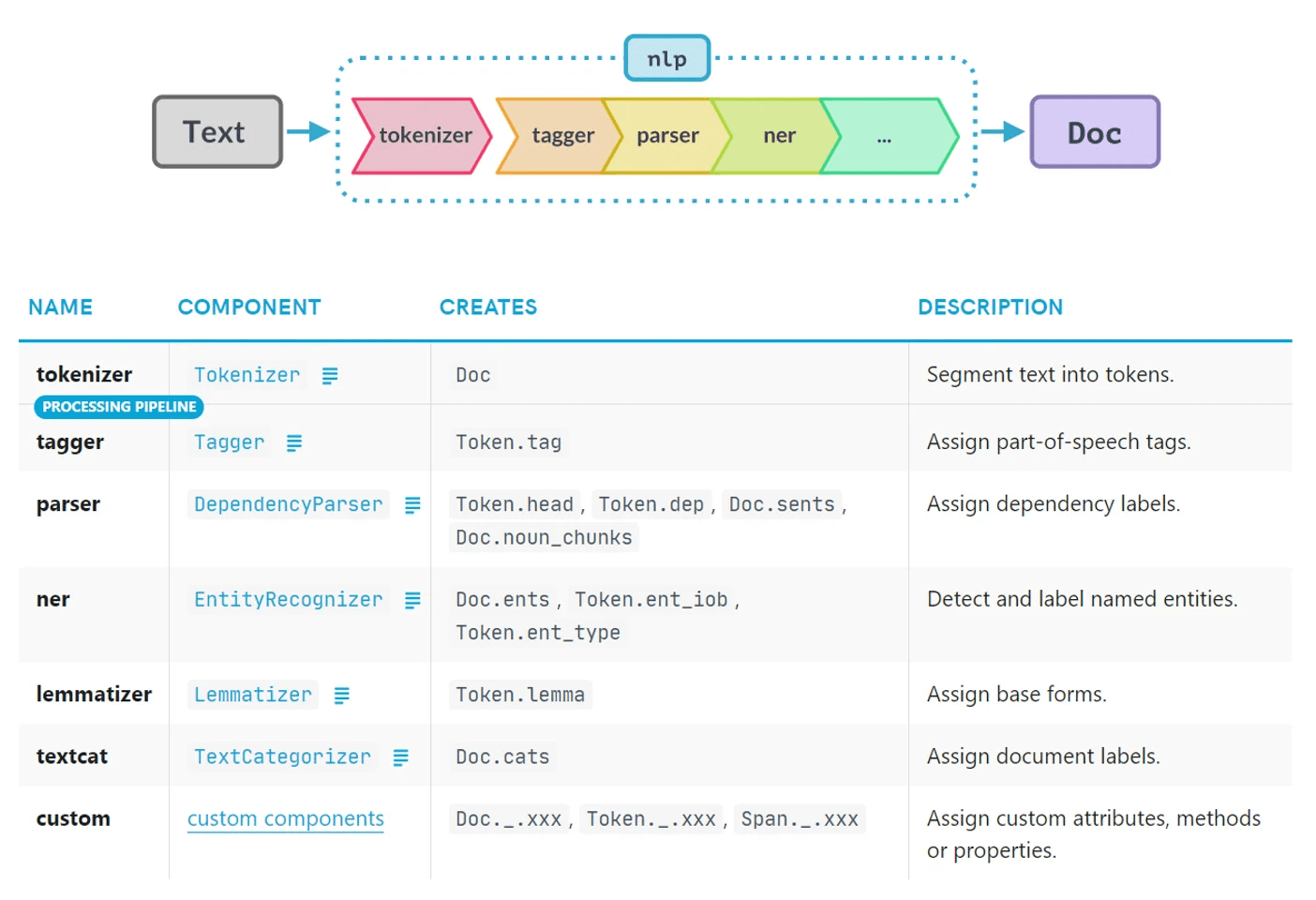Click the nlp label above the pipeline
Image resolution: width=1316 pixels, height=900 pixels.
tap(666, 58)
